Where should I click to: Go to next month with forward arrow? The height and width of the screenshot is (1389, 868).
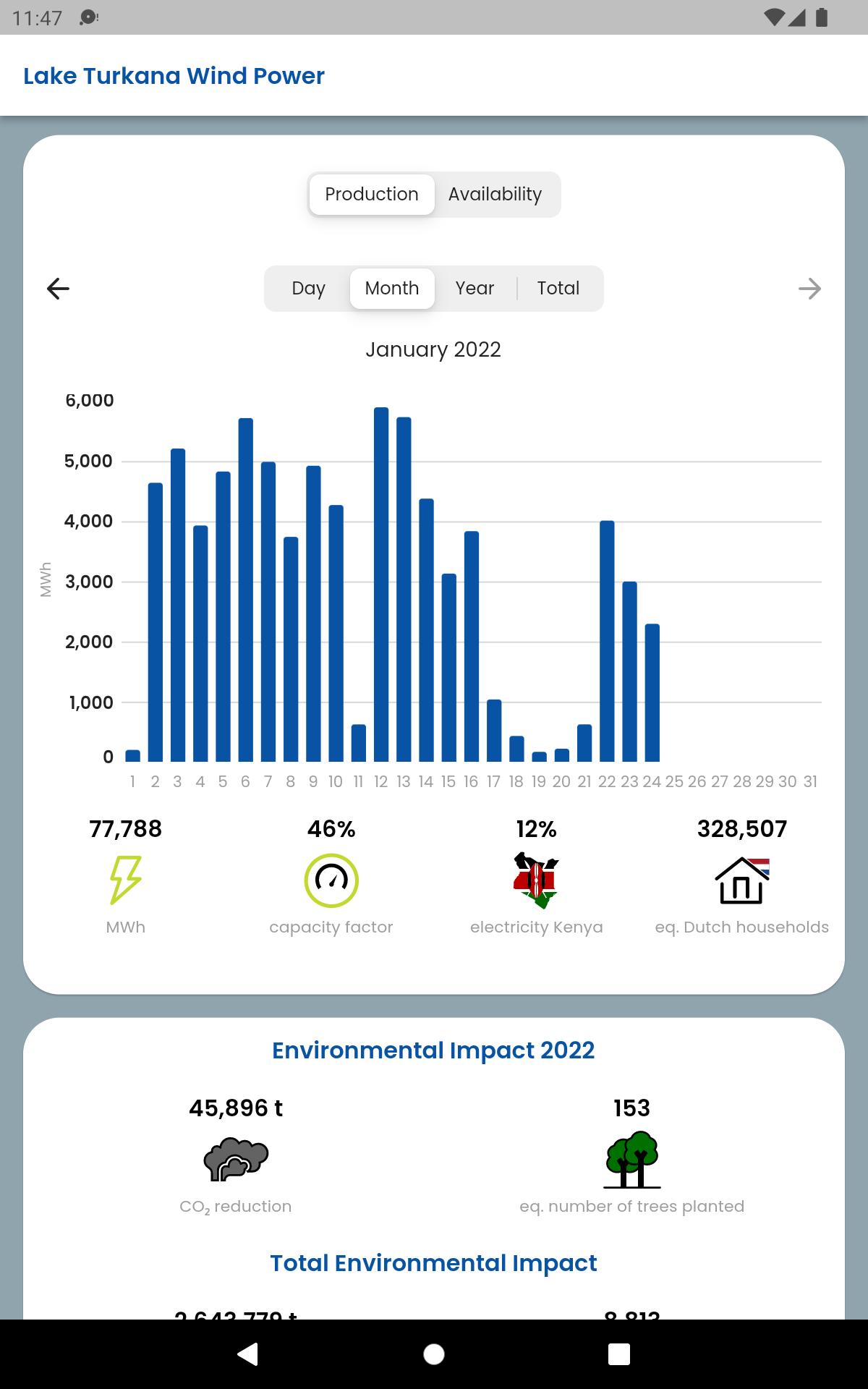[809, 289]
